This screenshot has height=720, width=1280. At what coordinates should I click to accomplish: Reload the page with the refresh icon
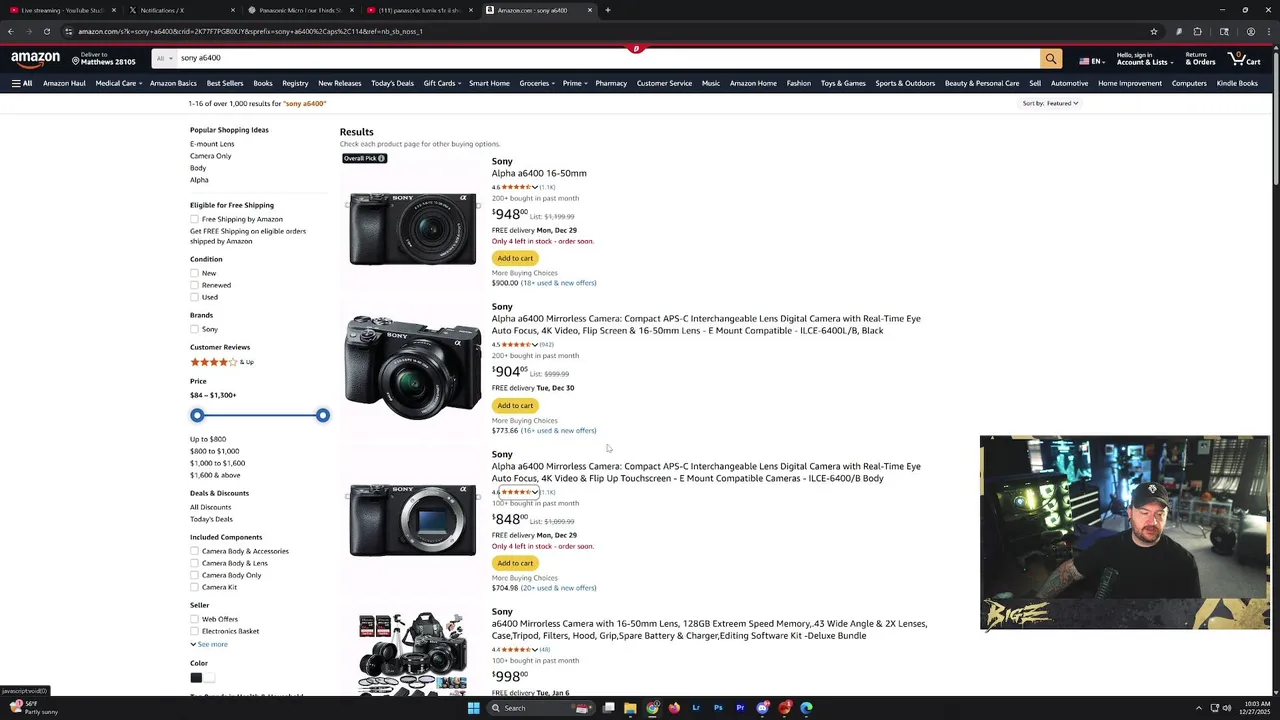46,31
